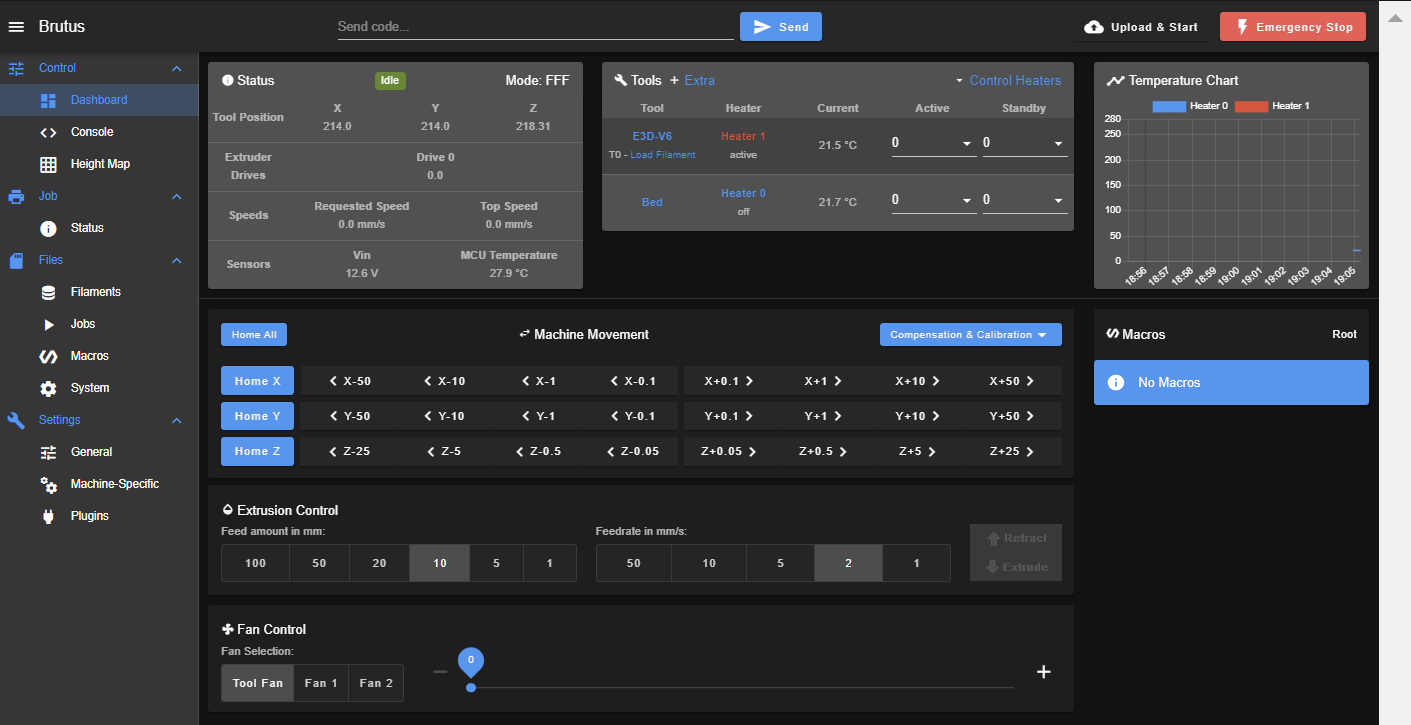The height and width of the screenshot is (725, 1411).
Task: Click the Plugins plug icon
Action: click(x=48, y=516)
